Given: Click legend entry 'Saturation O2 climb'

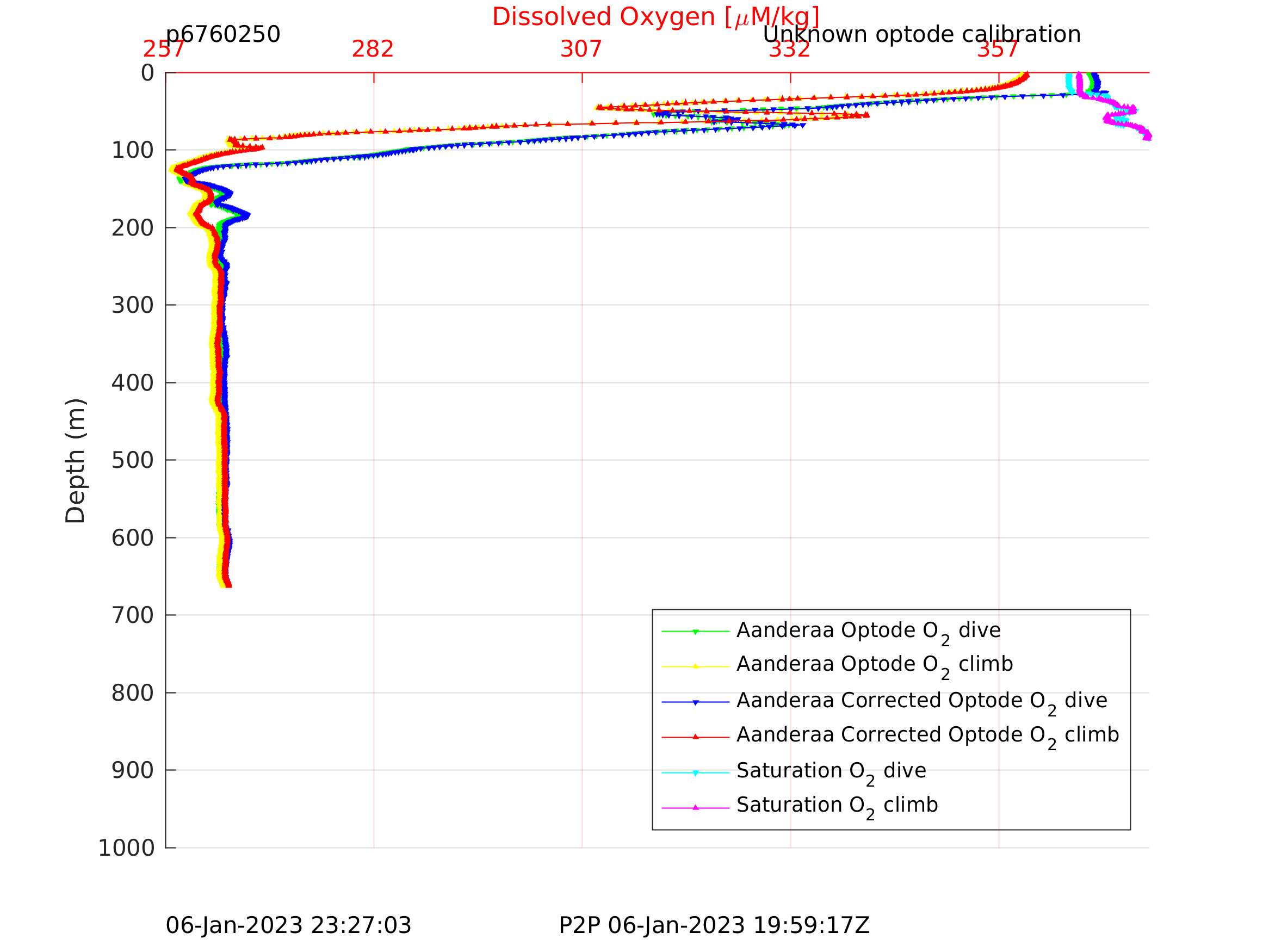Looking at the screenshot, I should click(838, 807).
